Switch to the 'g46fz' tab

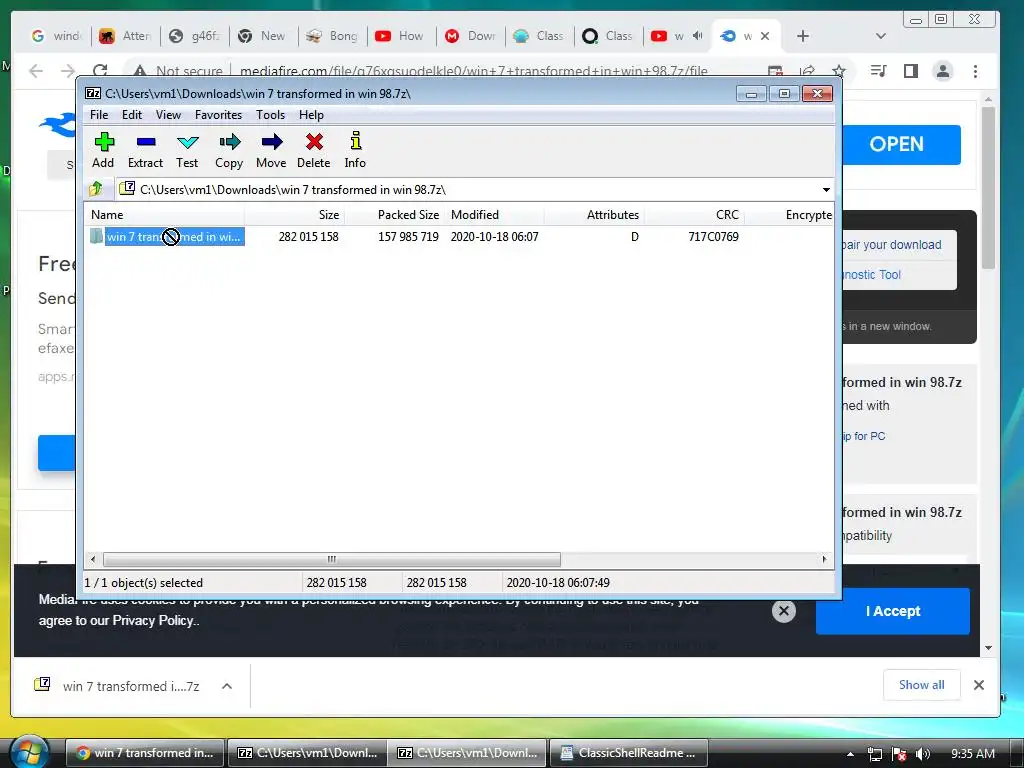pyautogui.click(x=195, y=36)
